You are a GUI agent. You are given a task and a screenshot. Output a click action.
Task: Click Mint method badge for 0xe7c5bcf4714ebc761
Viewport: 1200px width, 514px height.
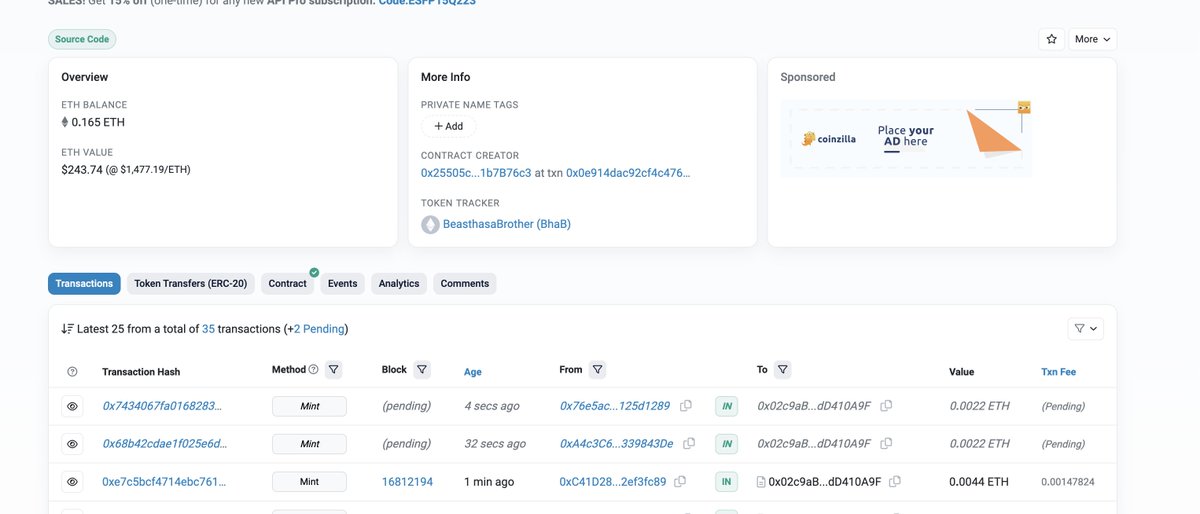pos(309,482)
